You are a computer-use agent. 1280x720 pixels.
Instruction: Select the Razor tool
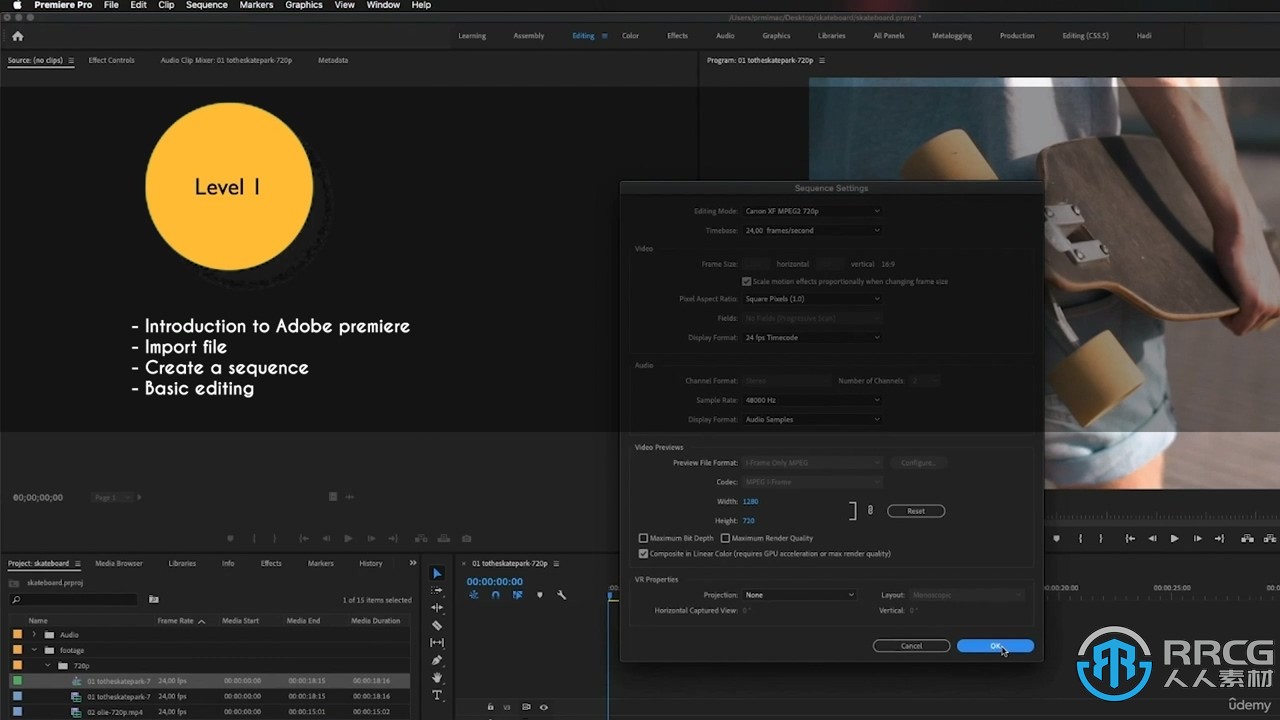(x=437, y=625)
